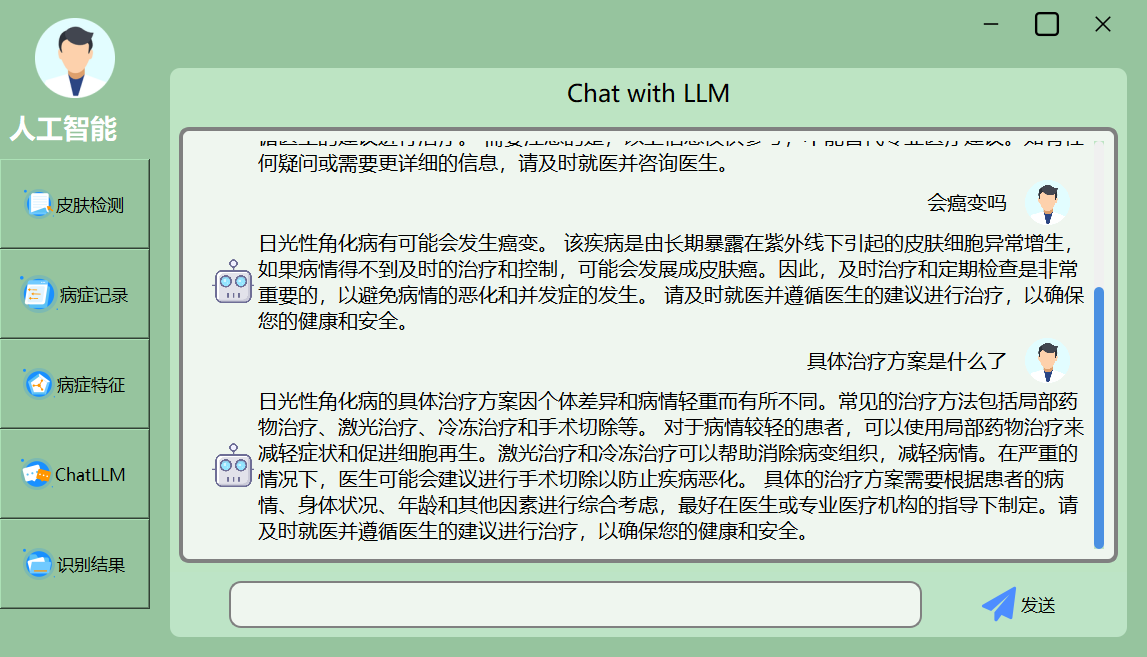Screen dimensions: 1147x657
Task: Click the doctor avatar above 人工智能
Action: pos(75,58)
